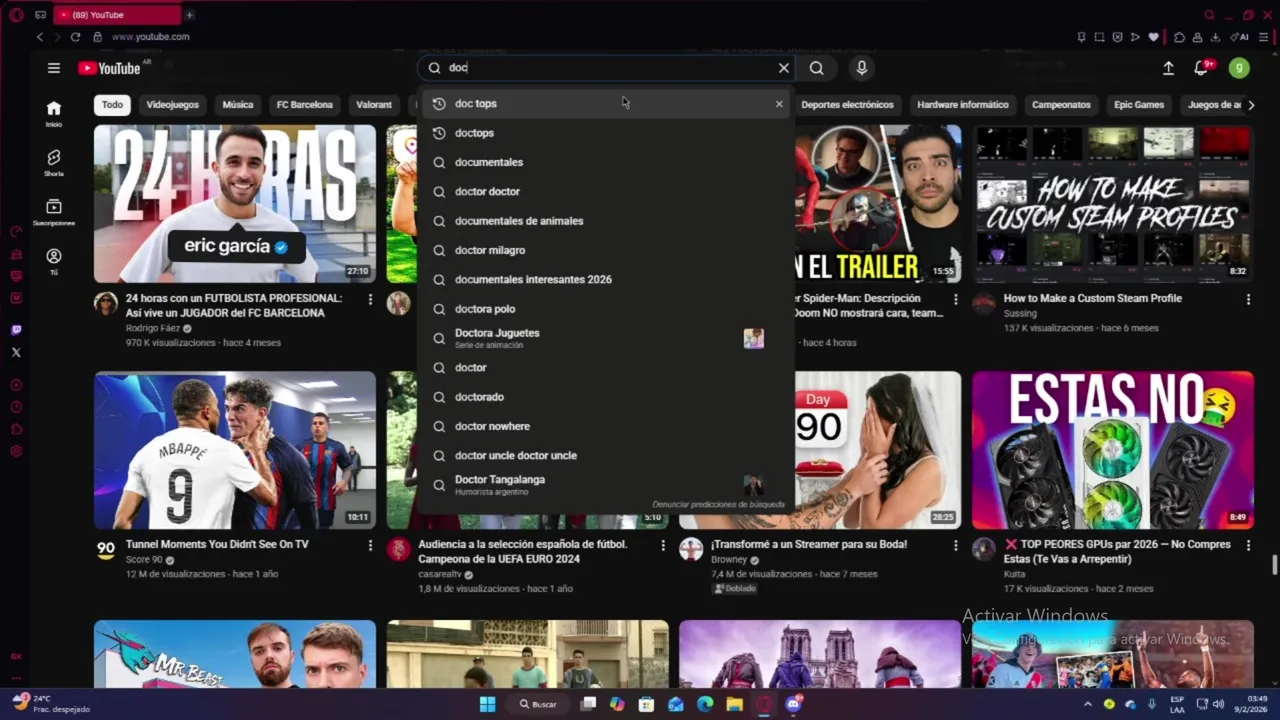The height and width of the screenshot is (720, 1280).
Task: Open the Create upload button
Action: 1168,68
